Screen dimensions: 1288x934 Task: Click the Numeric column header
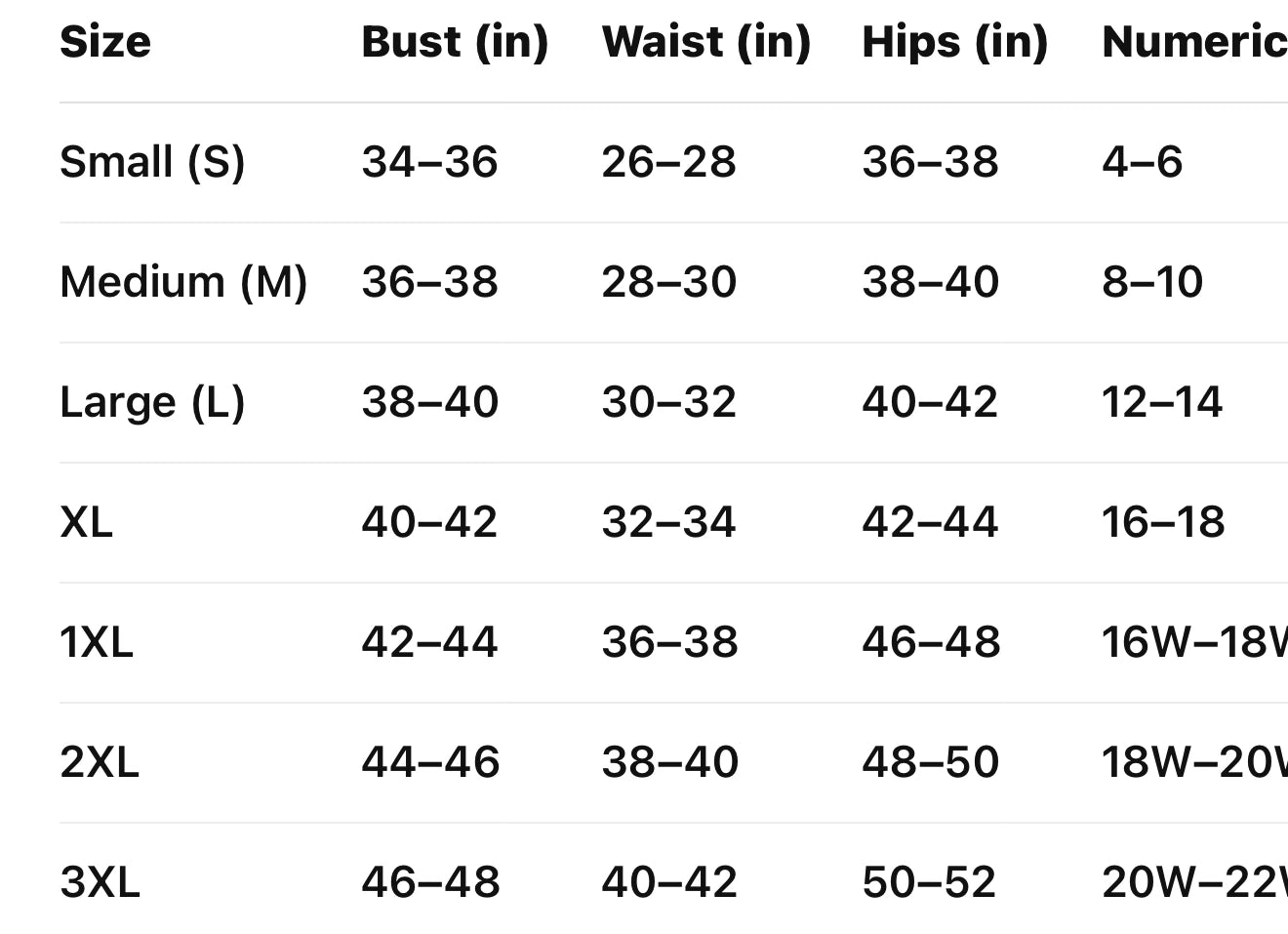(x=1193, y=42)
